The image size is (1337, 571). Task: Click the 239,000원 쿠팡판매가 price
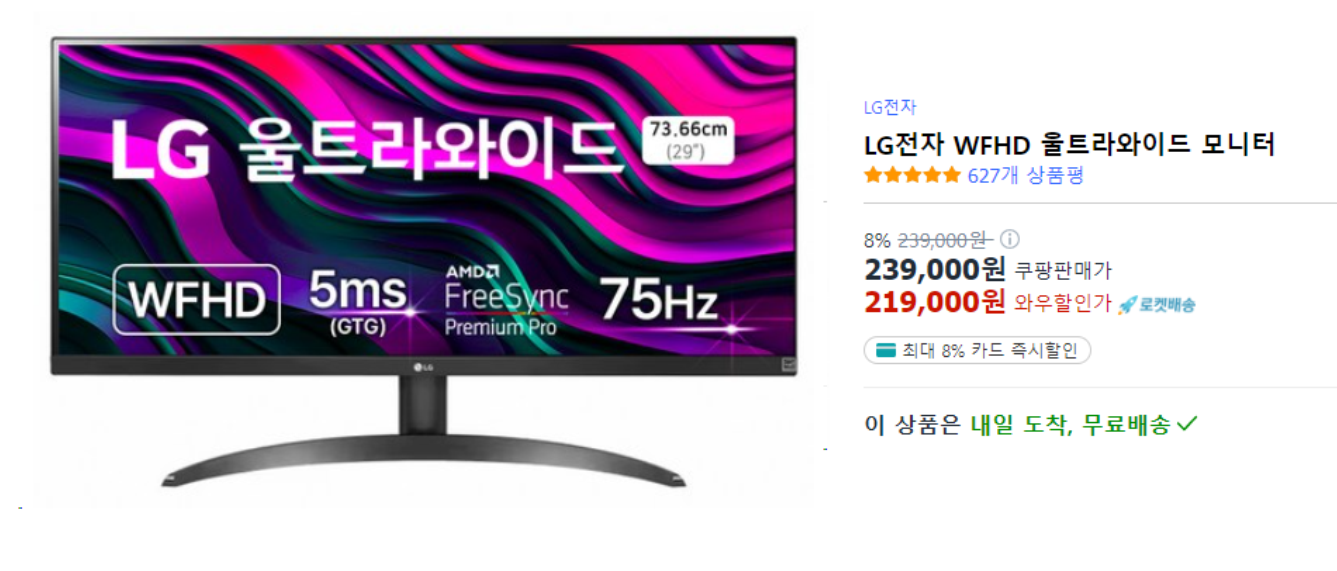pos(988,269)
